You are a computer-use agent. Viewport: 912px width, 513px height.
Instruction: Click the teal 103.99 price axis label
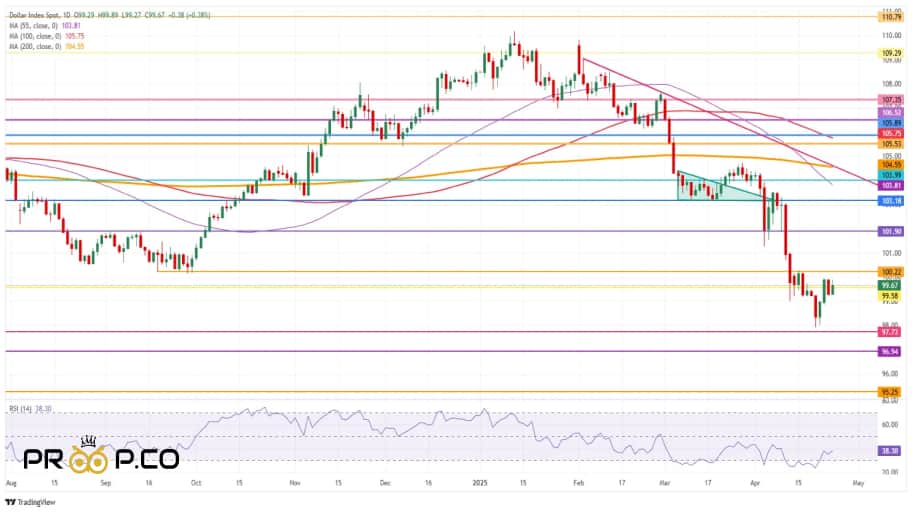891,175
